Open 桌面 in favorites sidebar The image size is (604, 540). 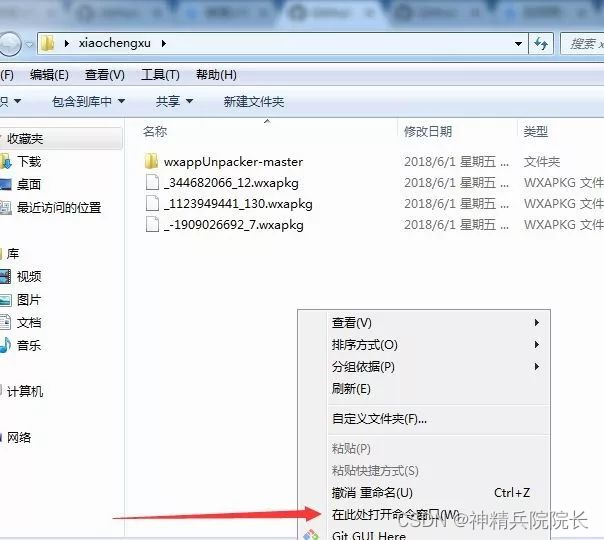pos(29,184)
